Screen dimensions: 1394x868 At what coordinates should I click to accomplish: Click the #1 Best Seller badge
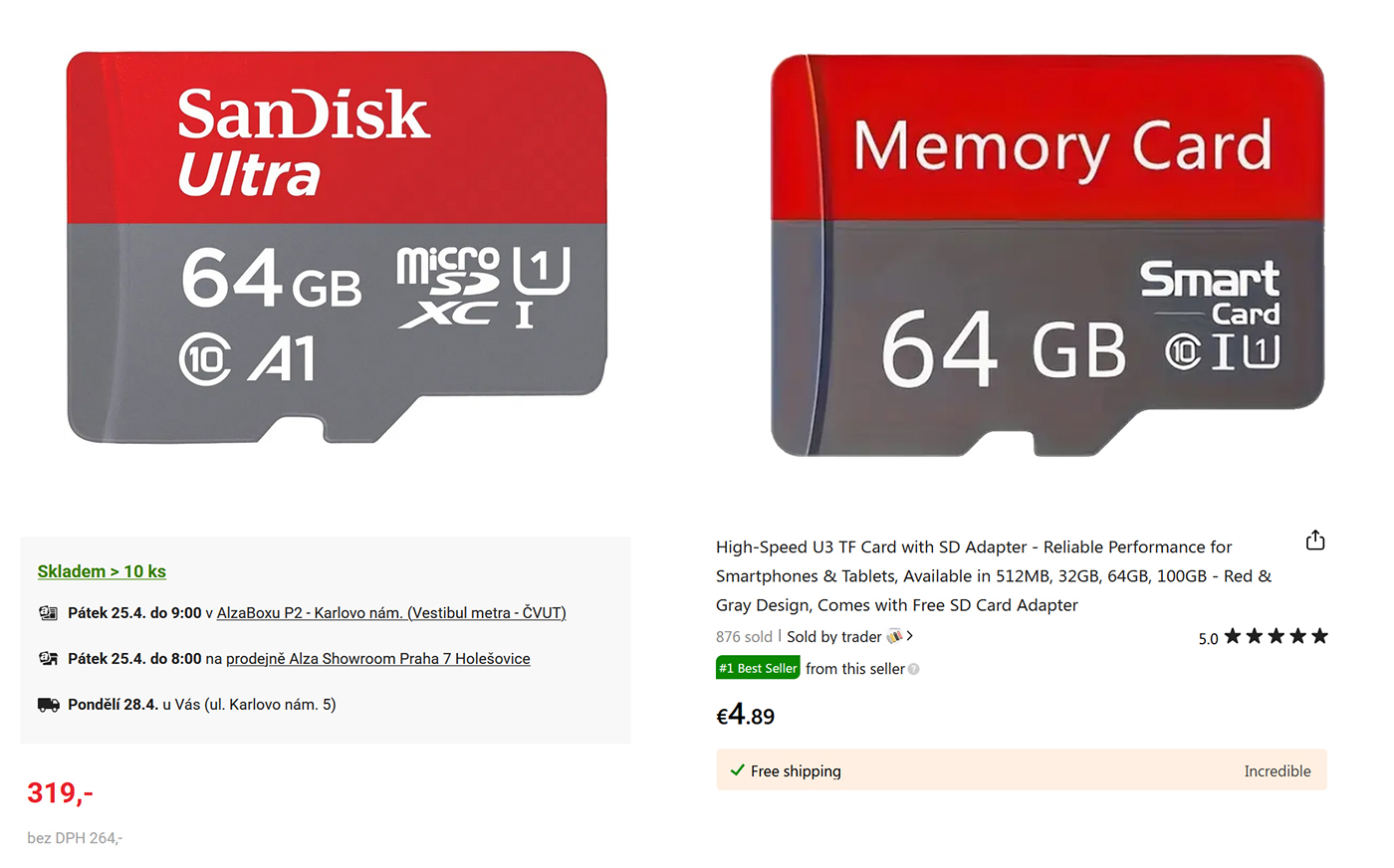click(758, 668)
